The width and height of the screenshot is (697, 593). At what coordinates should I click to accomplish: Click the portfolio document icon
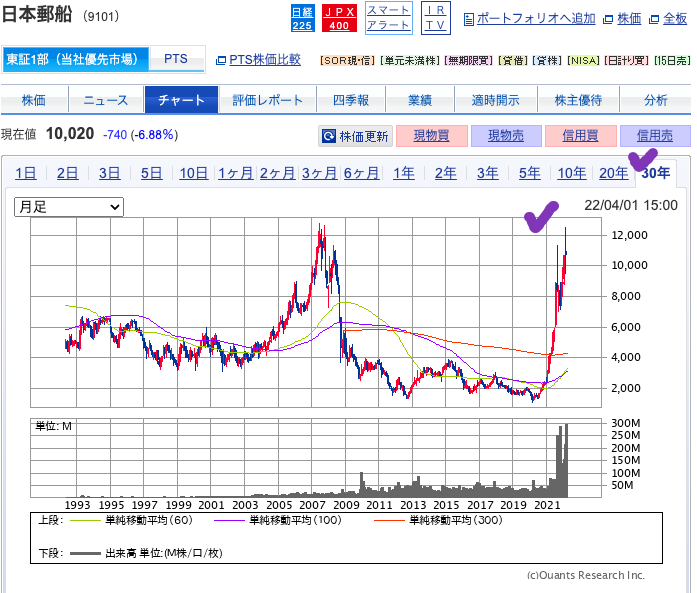coord(468,19)
